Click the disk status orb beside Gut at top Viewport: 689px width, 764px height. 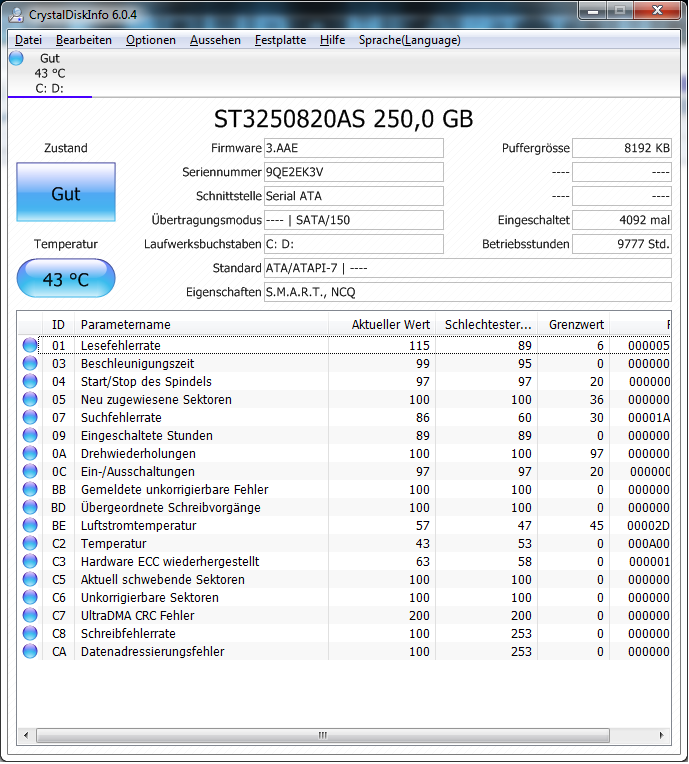coord(16,58)
